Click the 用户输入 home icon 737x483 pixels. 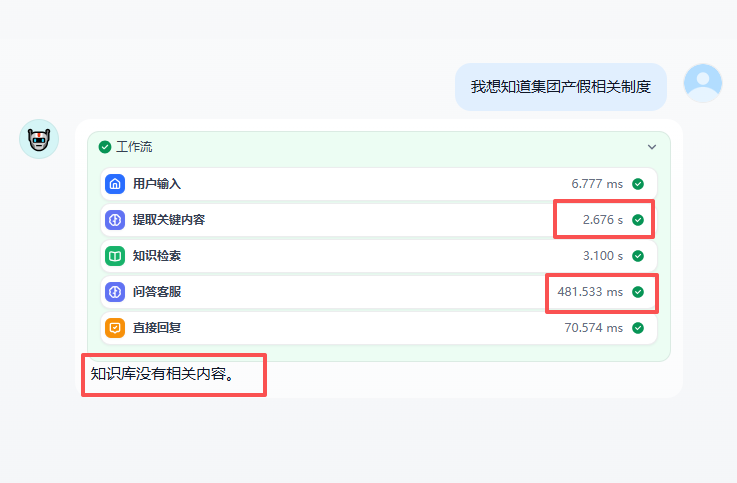coord(115,184)
